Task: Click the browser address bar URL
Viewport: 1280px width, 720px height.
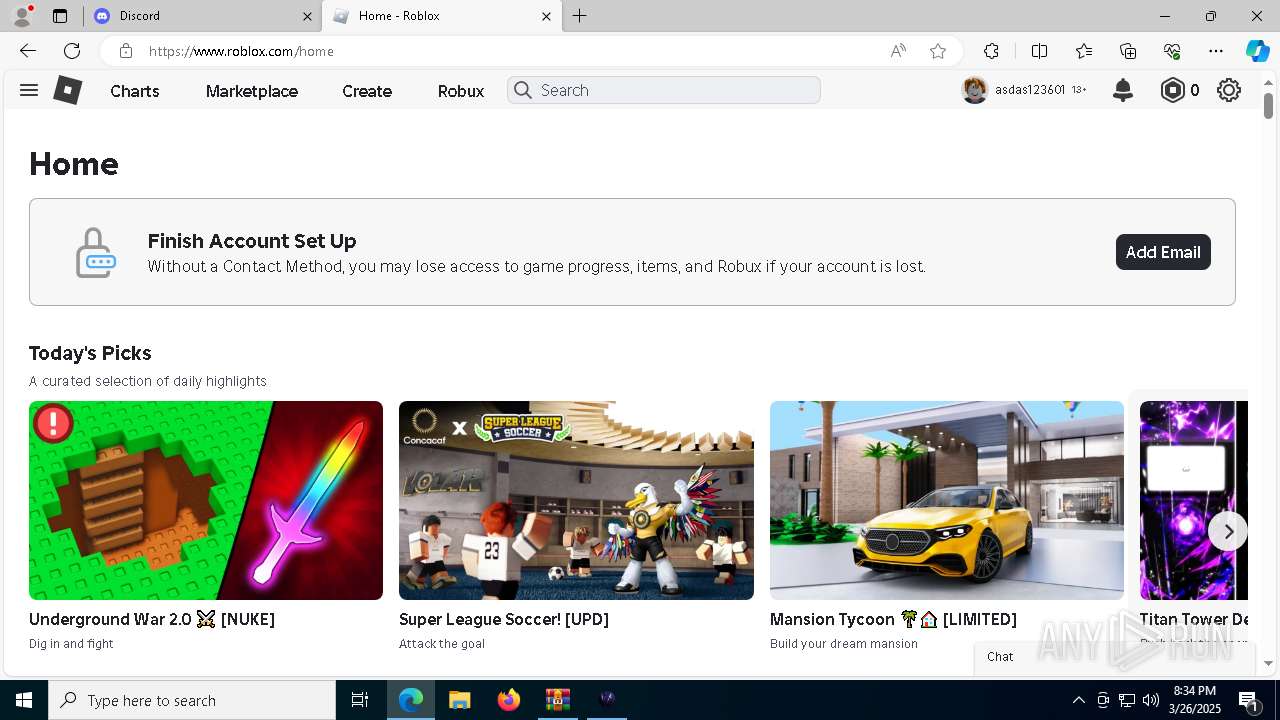Action: pos(241,51)
